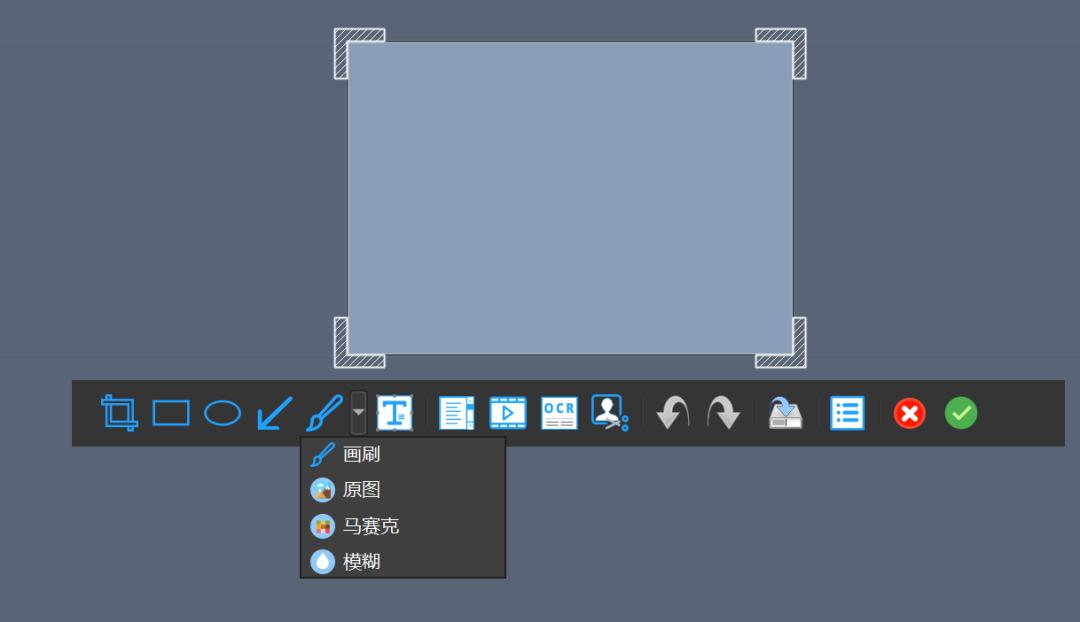Open the list menu icon
The height and width of the screenshot is (622, 1080).
pyautogui.click(x=847, y=413)
